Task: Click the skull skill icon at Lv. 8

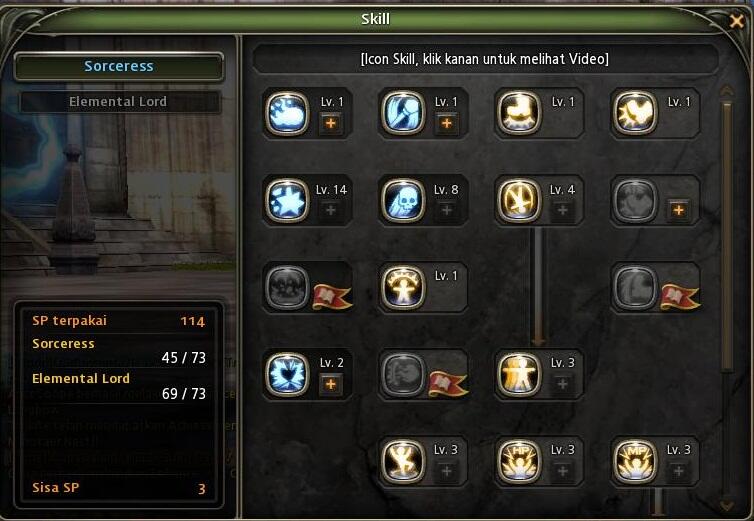Action: [403, 201]
